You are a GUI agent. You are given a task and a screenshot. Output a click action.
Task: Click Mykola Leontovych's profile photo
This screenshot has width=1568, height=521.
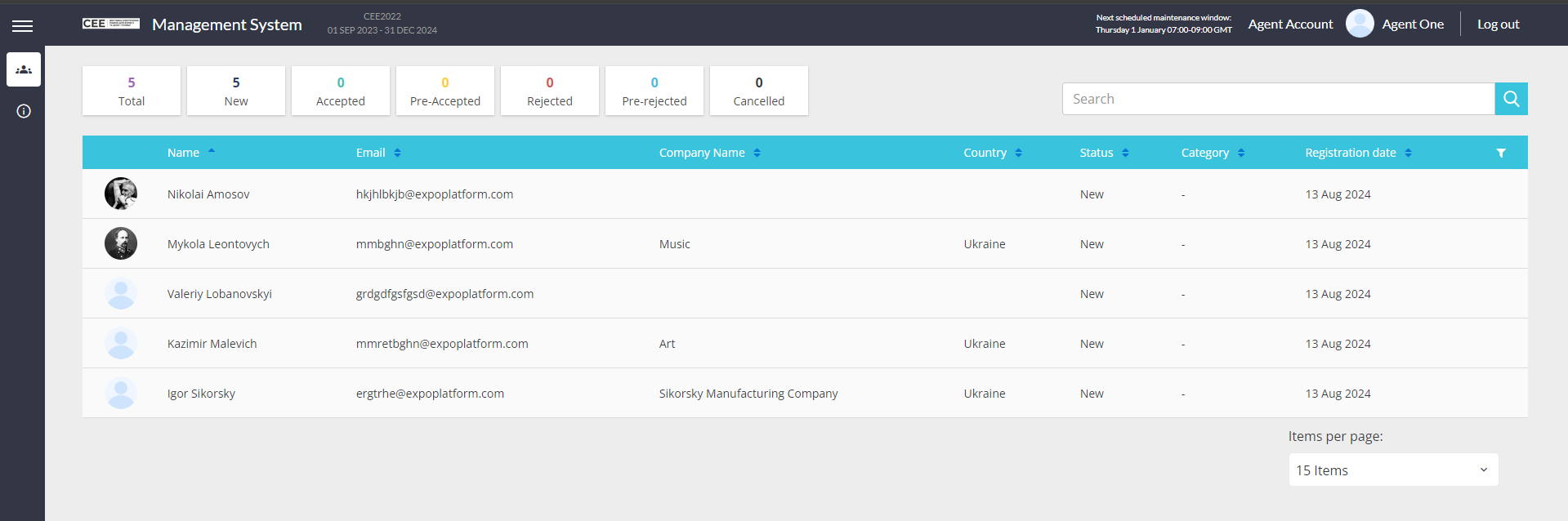pyautogui.click(x=121, y=244)
